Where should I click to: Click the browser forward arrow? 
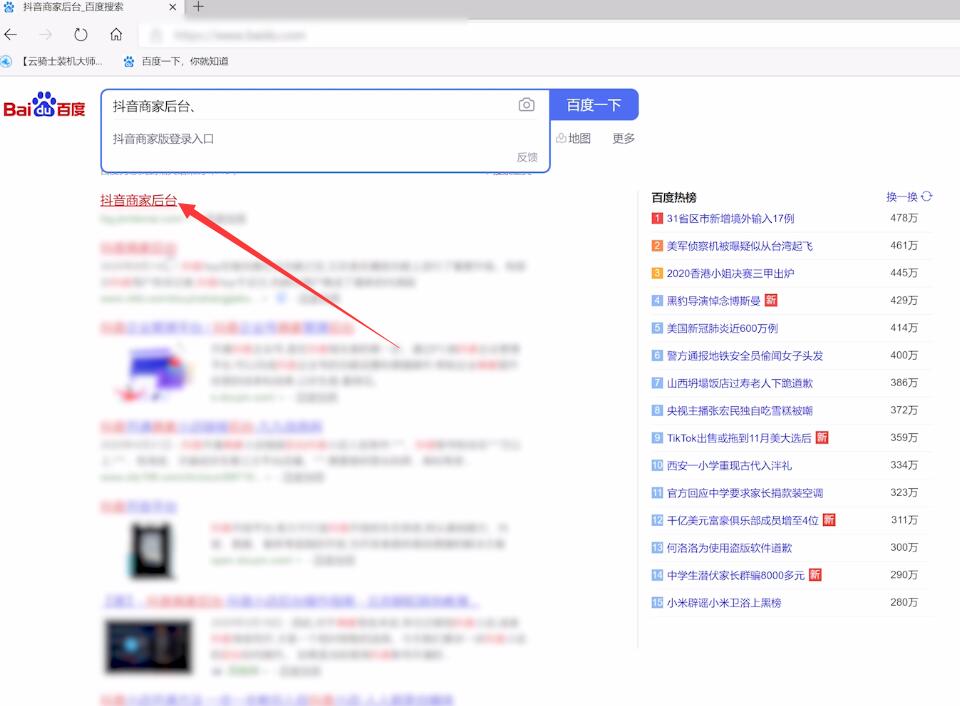click(46, 34)
